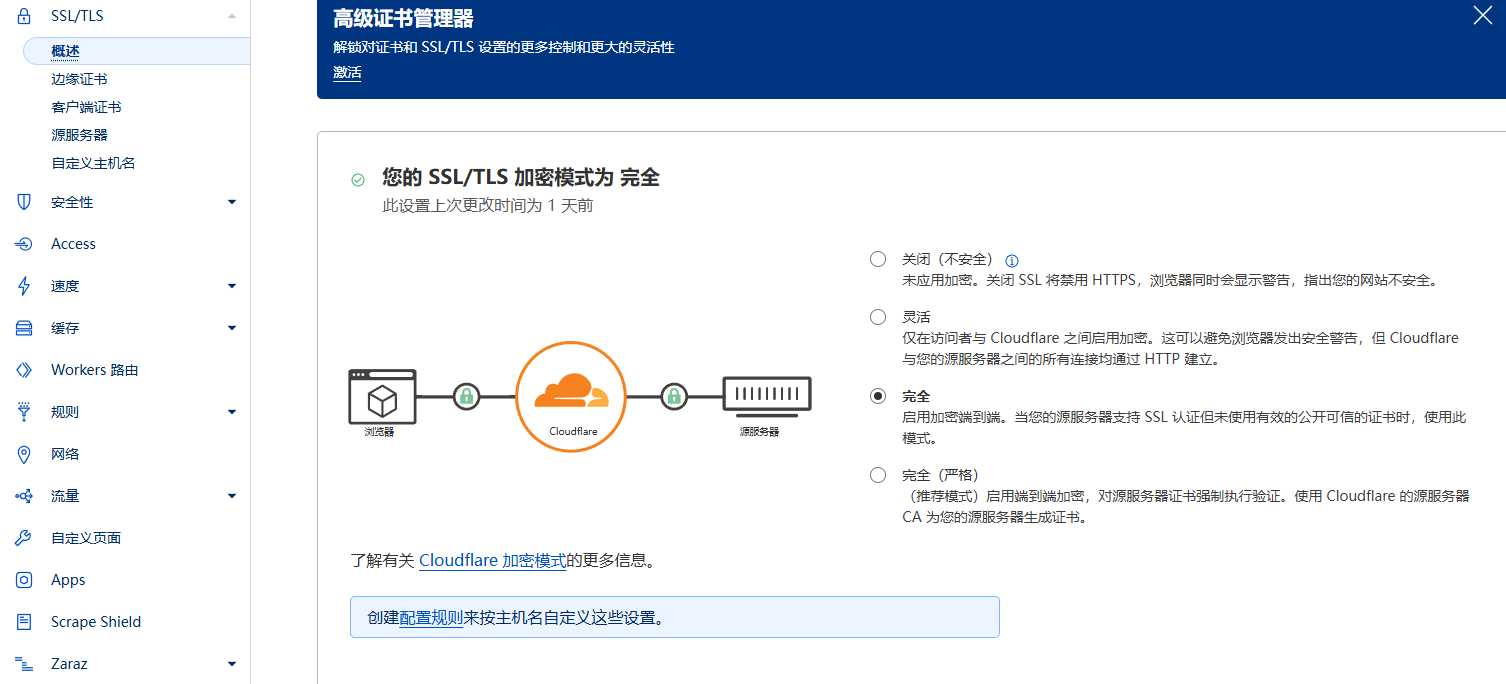This screenshot has width=1506, height=684.
Task: Click info icon next to 关闭（不安全）
Action: pos(1011,260)
